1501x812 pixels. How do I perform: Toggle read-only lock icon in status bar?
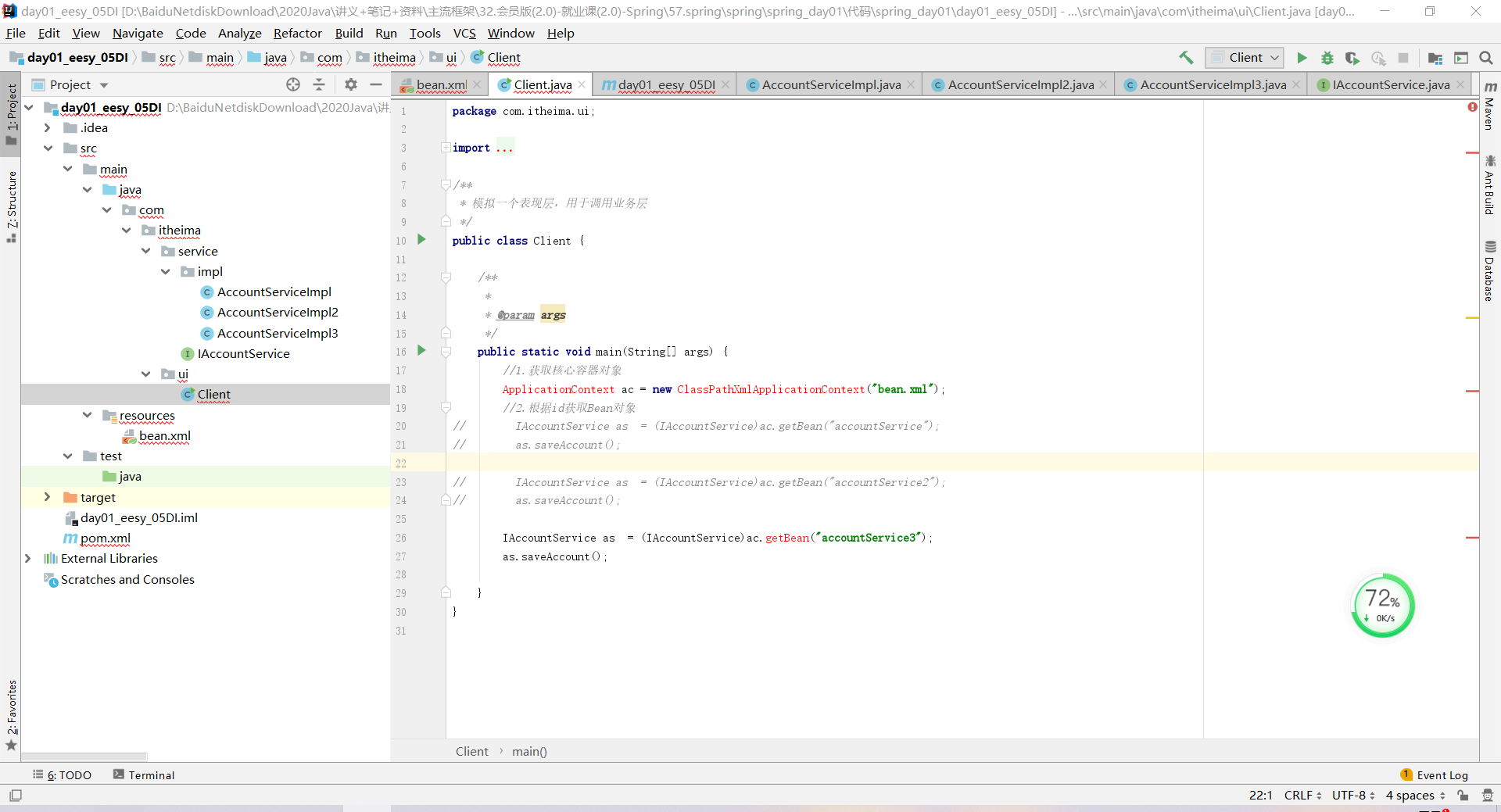(1463, 795)
